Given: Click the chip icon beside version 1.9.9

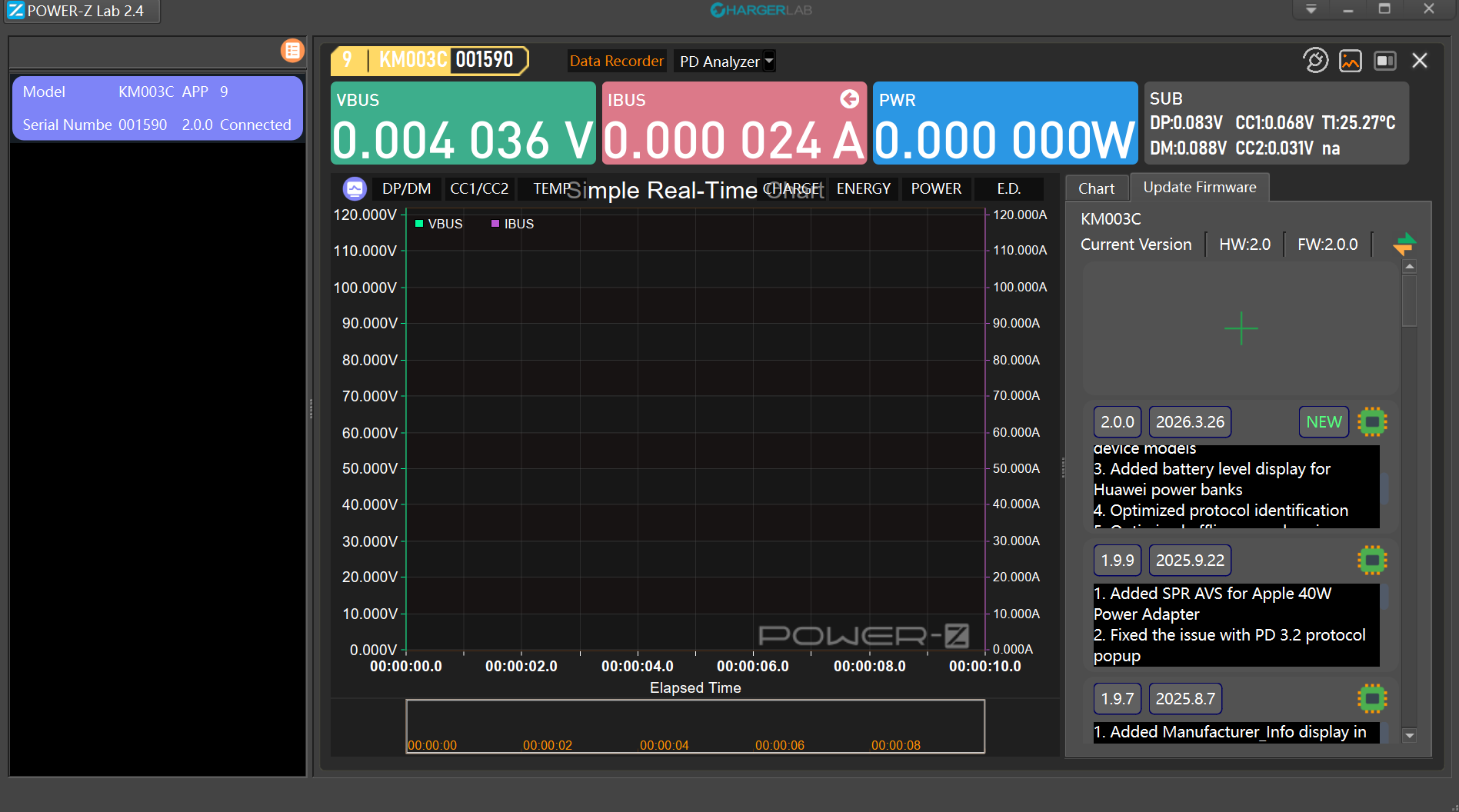Looking at the screenshot, I should click(x=1373, y=560).
